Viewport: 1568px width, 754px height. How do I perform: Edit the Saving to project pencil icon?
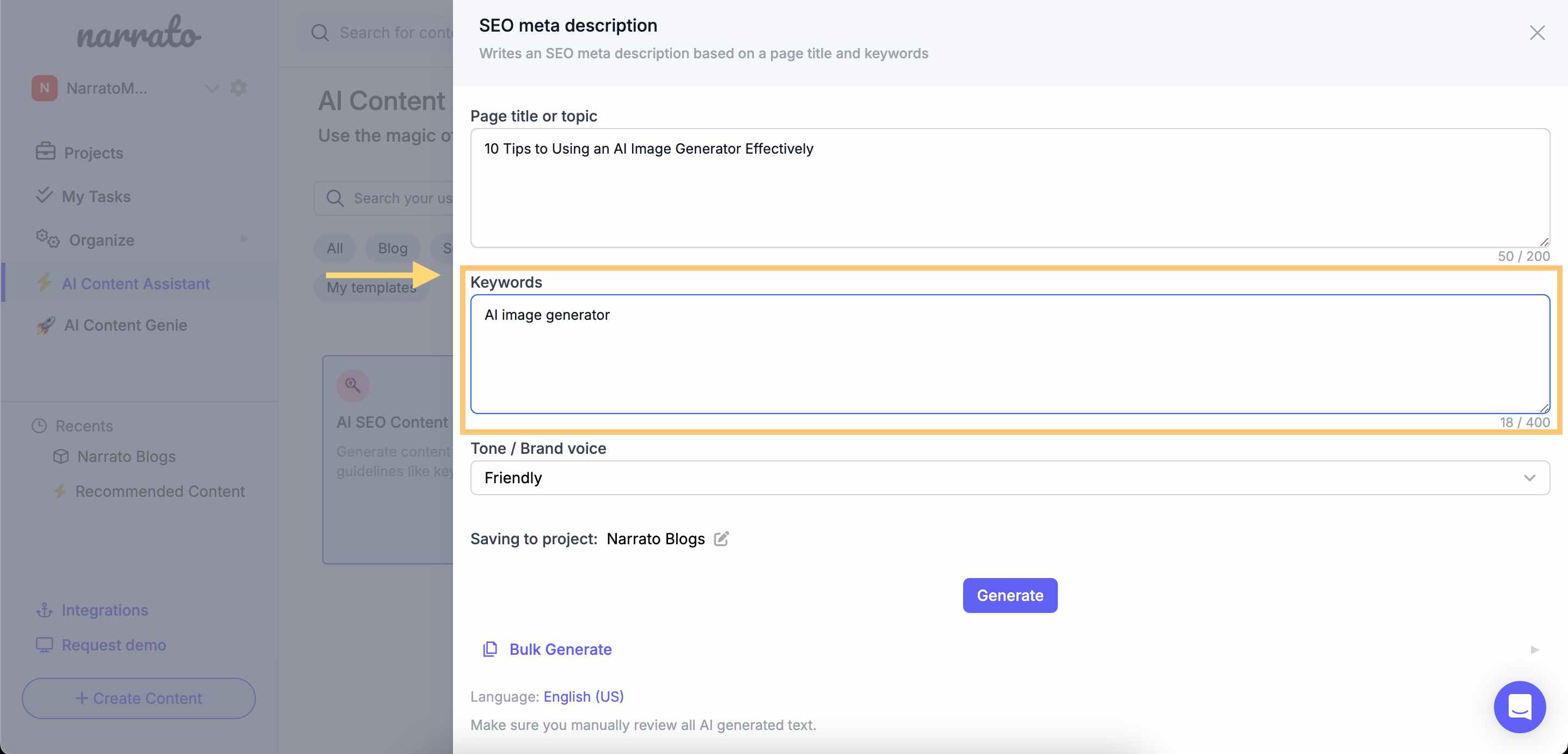[721, 538]
